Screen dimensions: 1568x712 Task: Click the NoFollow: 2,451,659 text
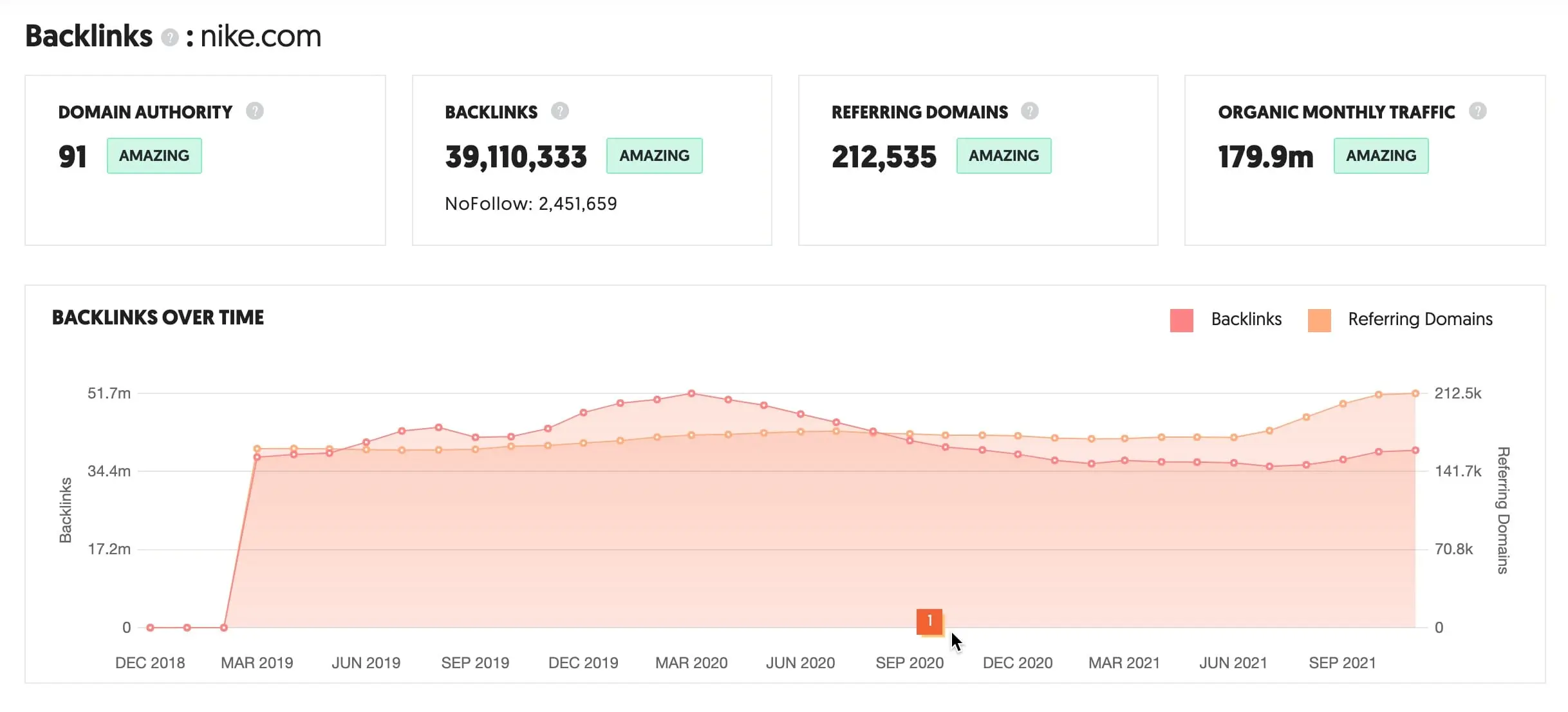531,204
